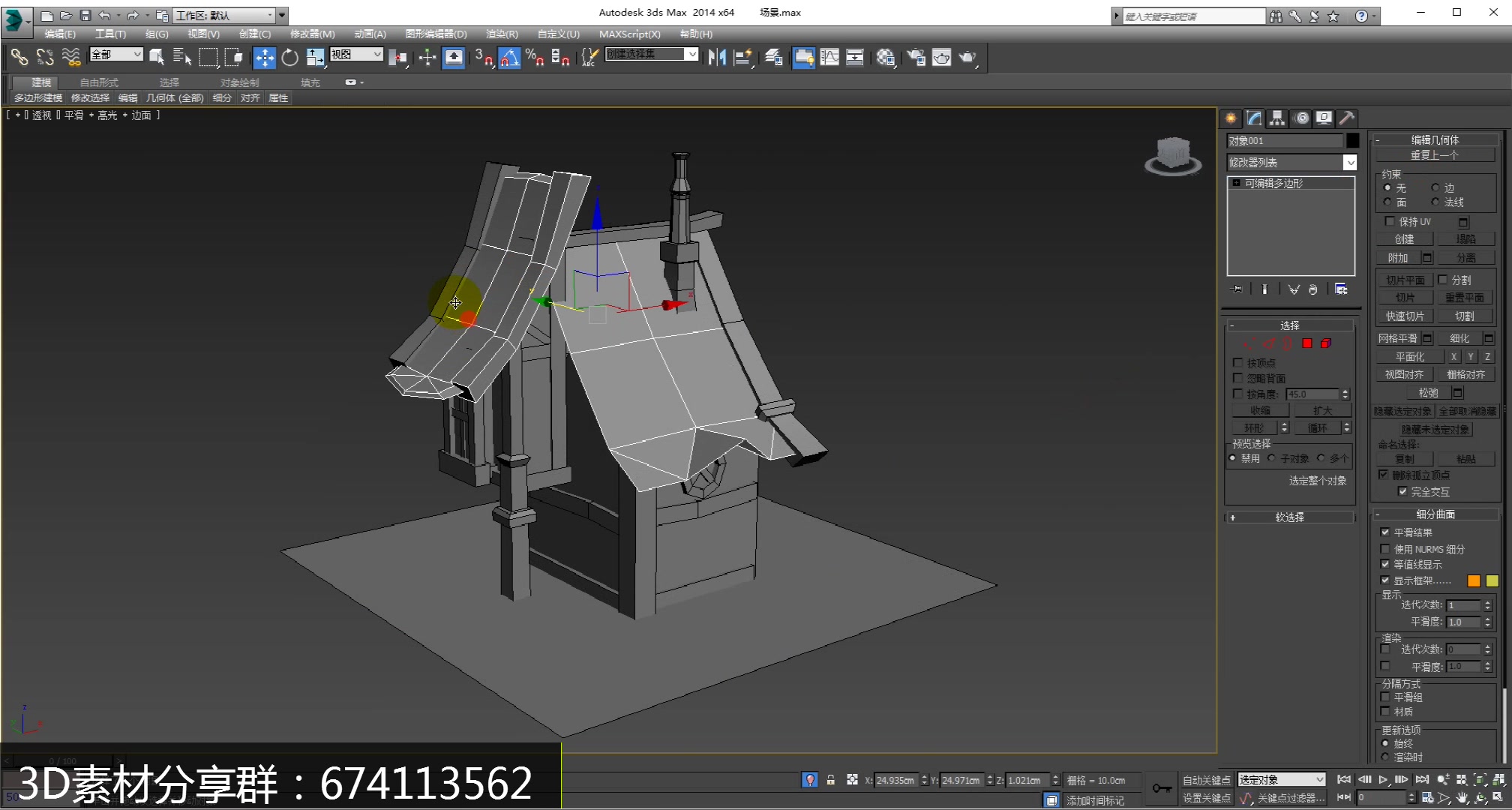The image size is (1512, 810).
Task: Select the 边 constraint radio button
Action: [1436, 187]
